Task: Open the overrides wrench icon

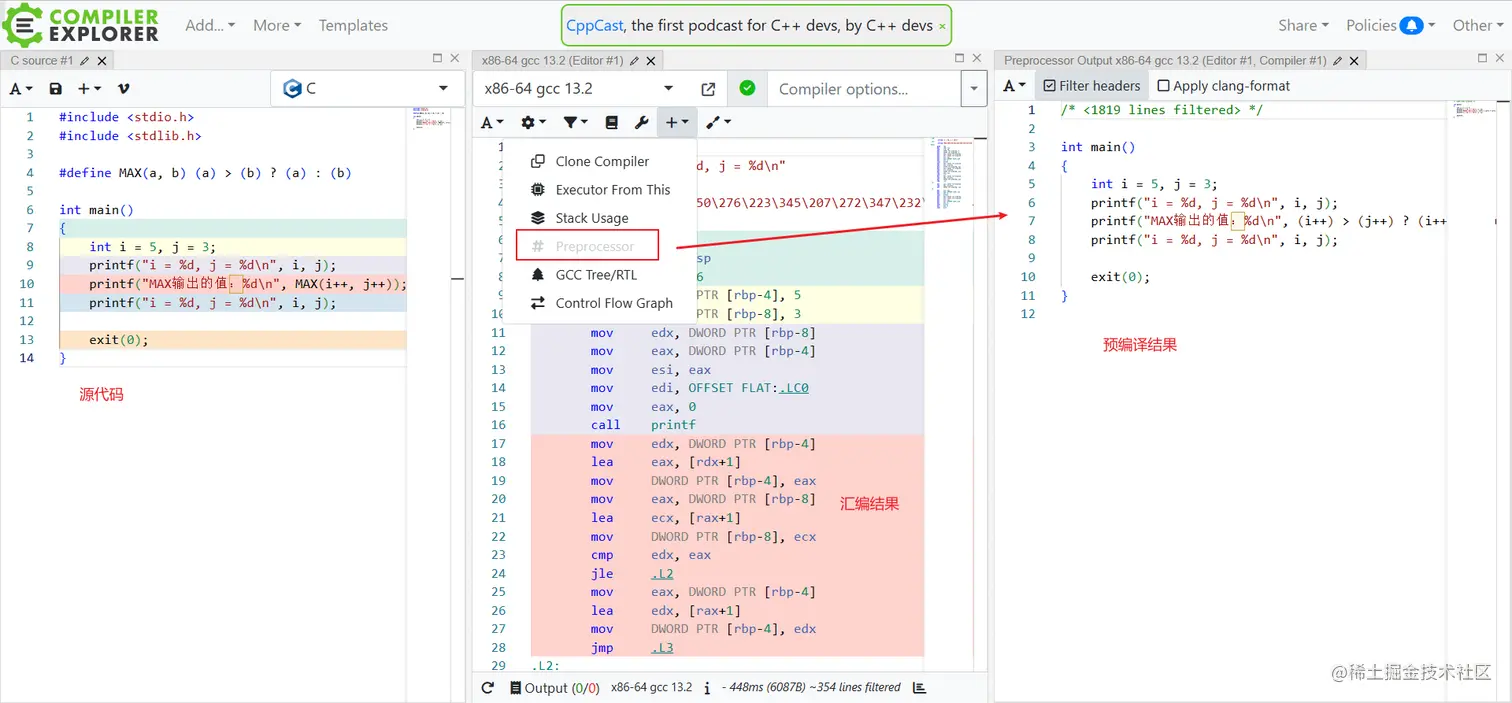Action: point(642,122)
